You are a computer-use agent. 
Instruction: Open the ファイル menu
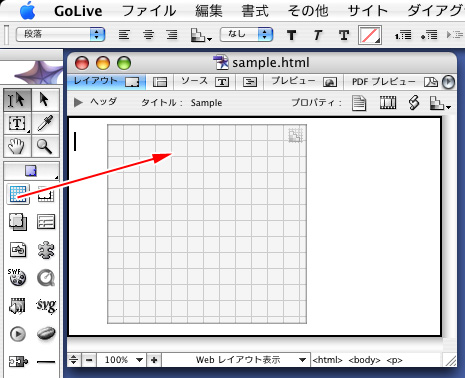tap(149, 11)
